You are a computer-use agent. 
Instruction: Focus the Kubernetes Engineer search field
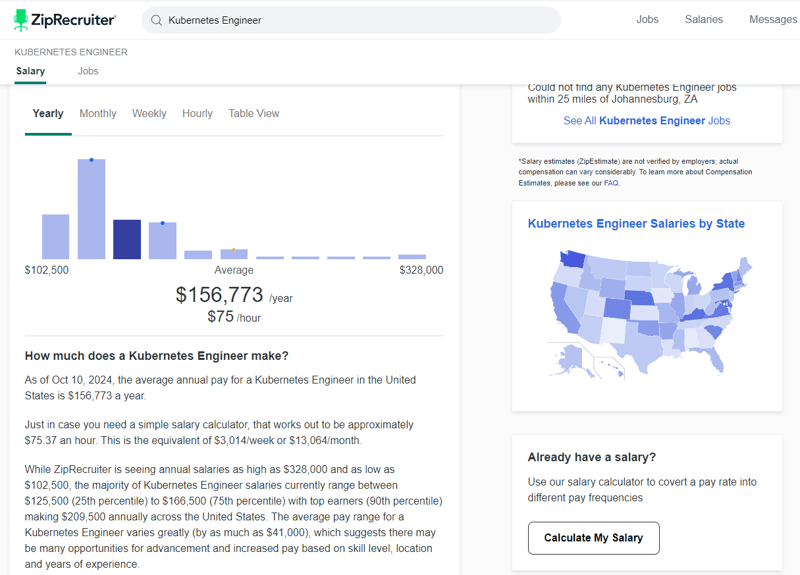tap(351, 20)
